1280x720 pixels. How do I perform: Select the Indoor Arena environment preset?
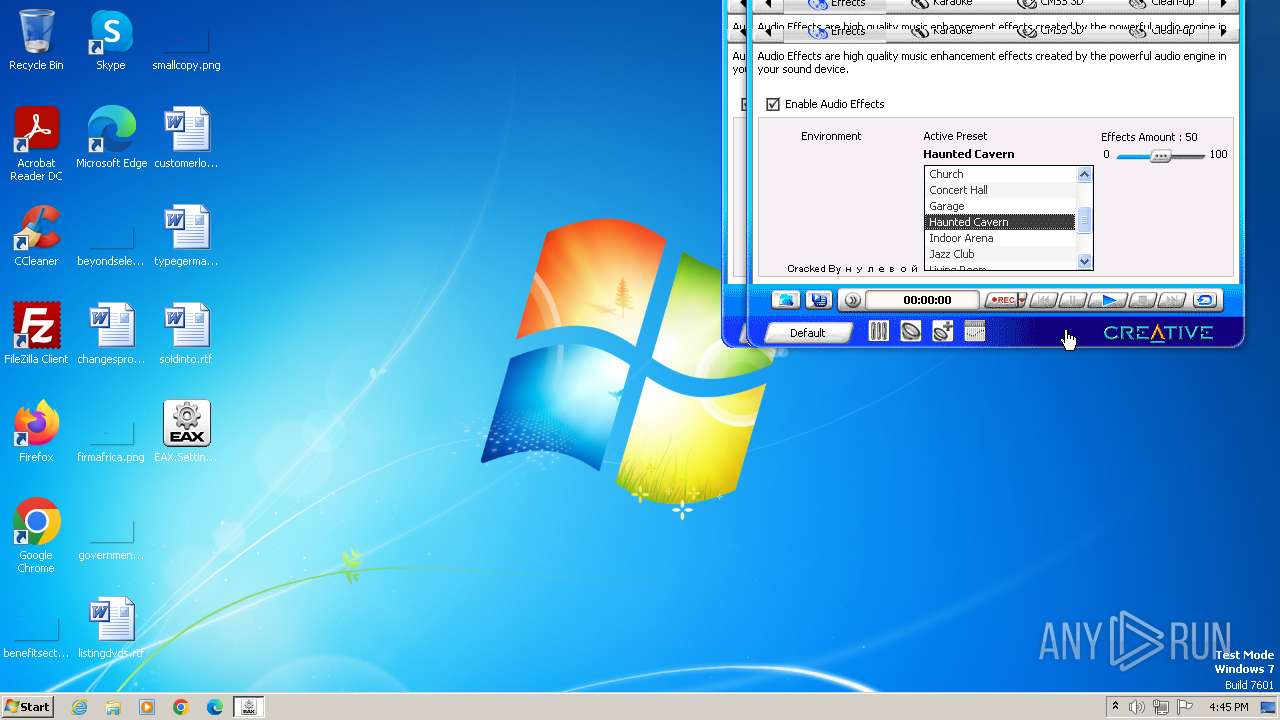[1000, 238]
